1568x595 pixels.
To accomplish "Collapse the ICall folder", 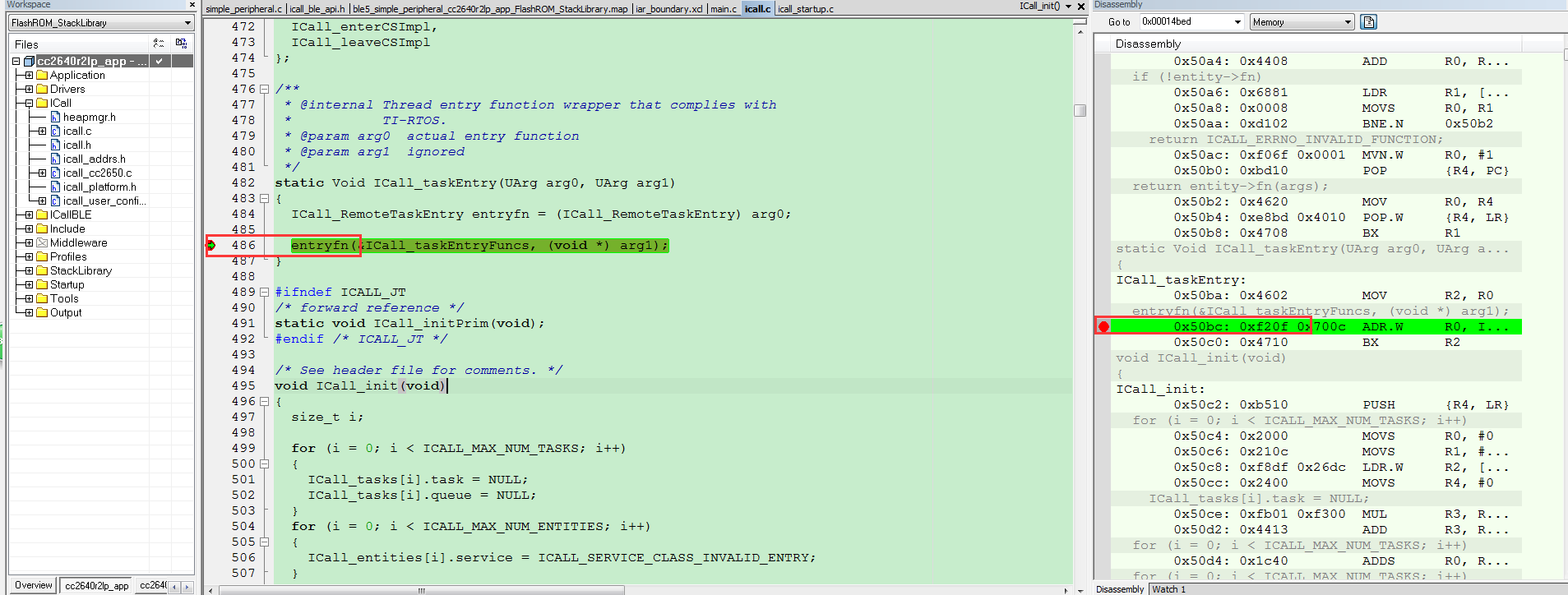I will click(29, 104).
